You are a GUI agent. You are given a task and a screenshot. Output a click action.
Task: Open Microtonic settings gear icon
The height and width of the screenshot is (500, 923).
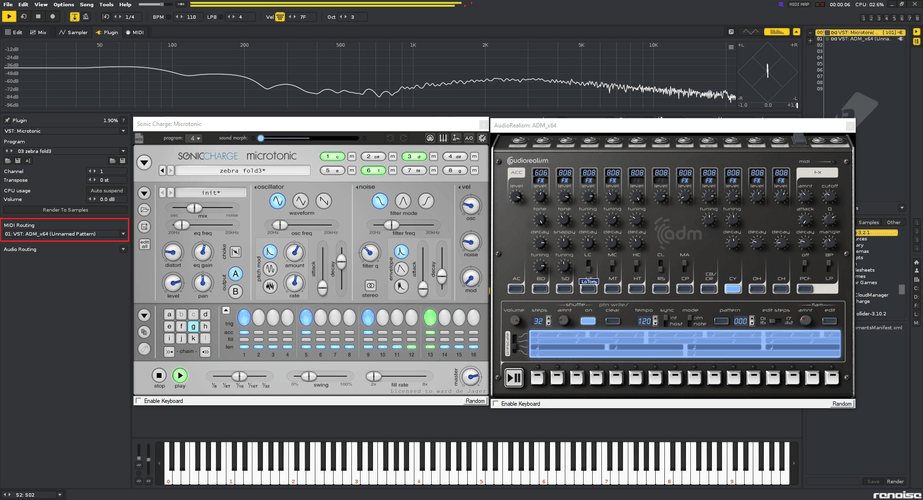(x=482, y=138)
